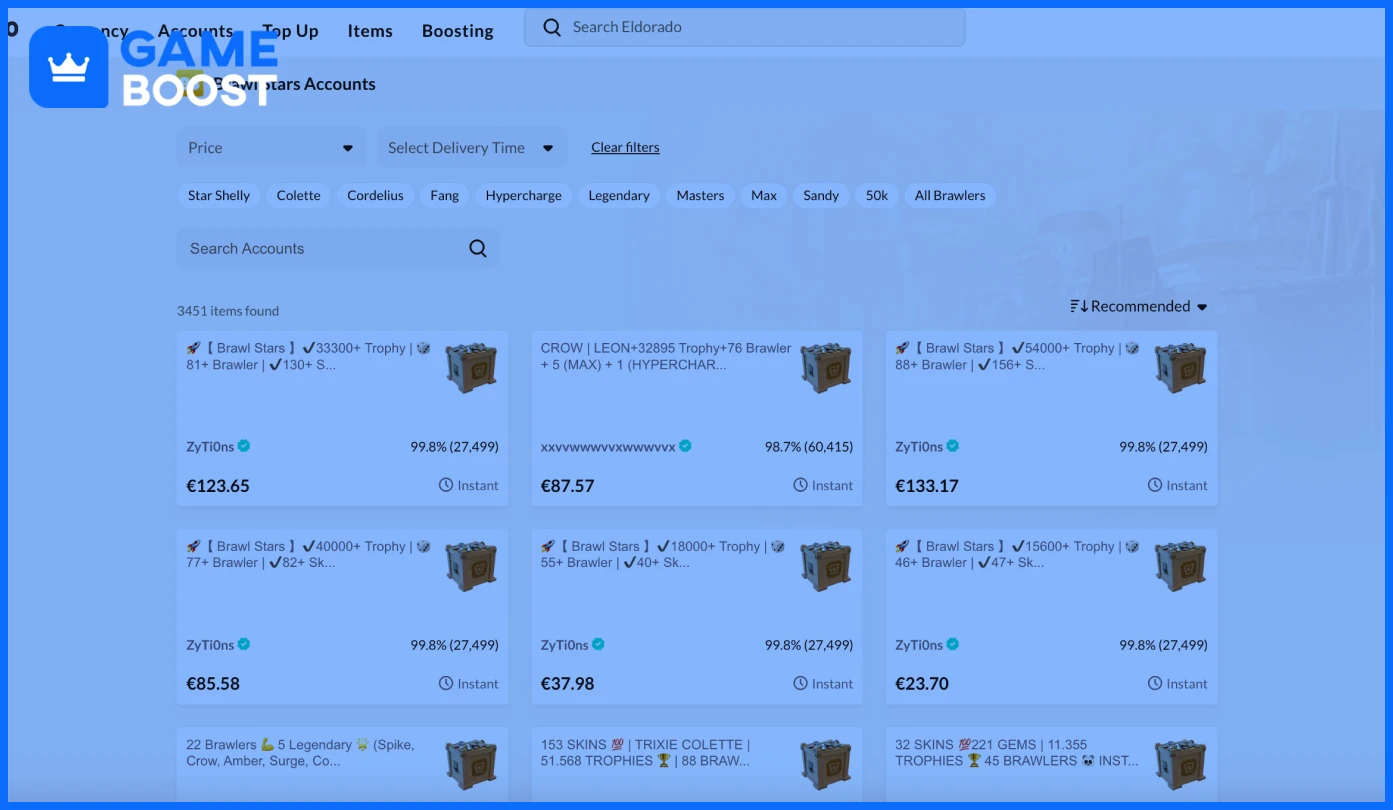Open the Boosting navigation item
1393x810 pixels.
(x=458, y=31)
